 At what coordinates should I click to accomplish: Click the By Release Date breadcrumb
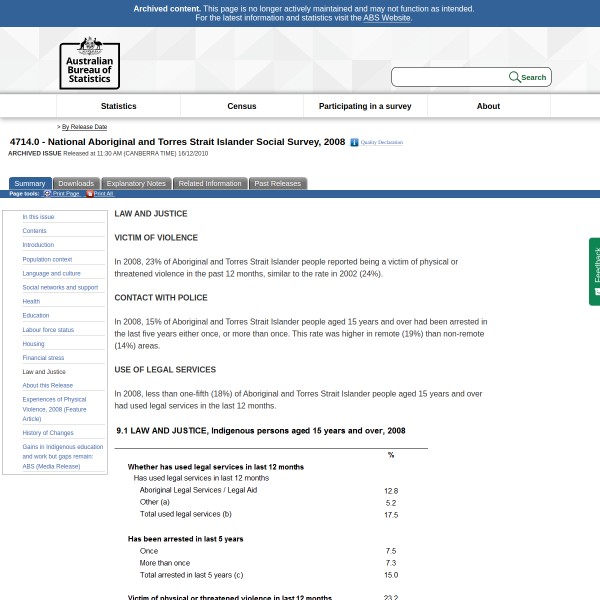click(84, 127)
